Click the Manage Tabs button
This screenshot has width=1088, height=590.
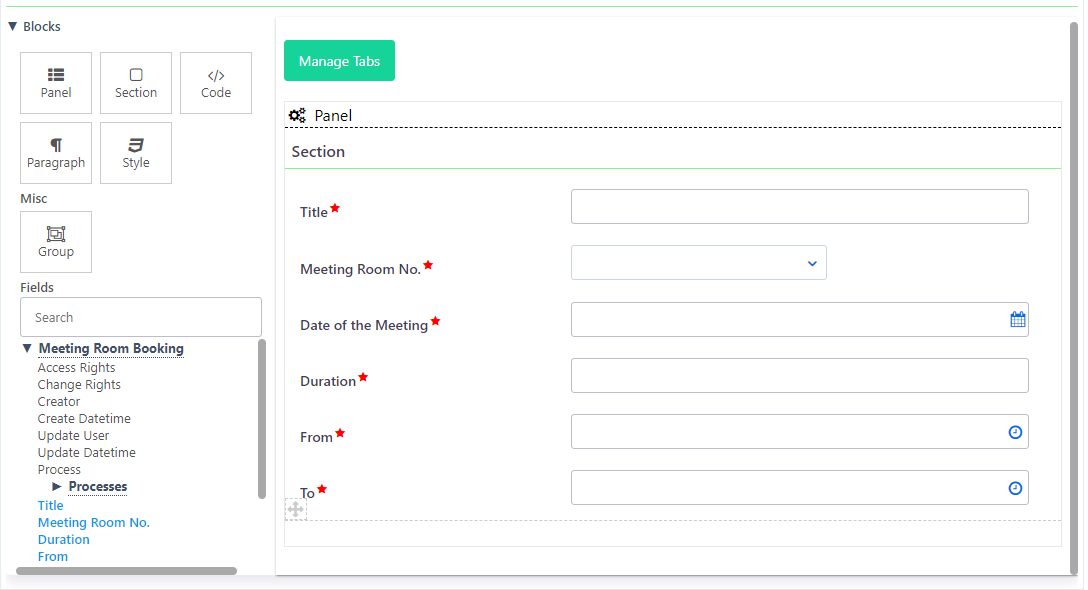339,61
